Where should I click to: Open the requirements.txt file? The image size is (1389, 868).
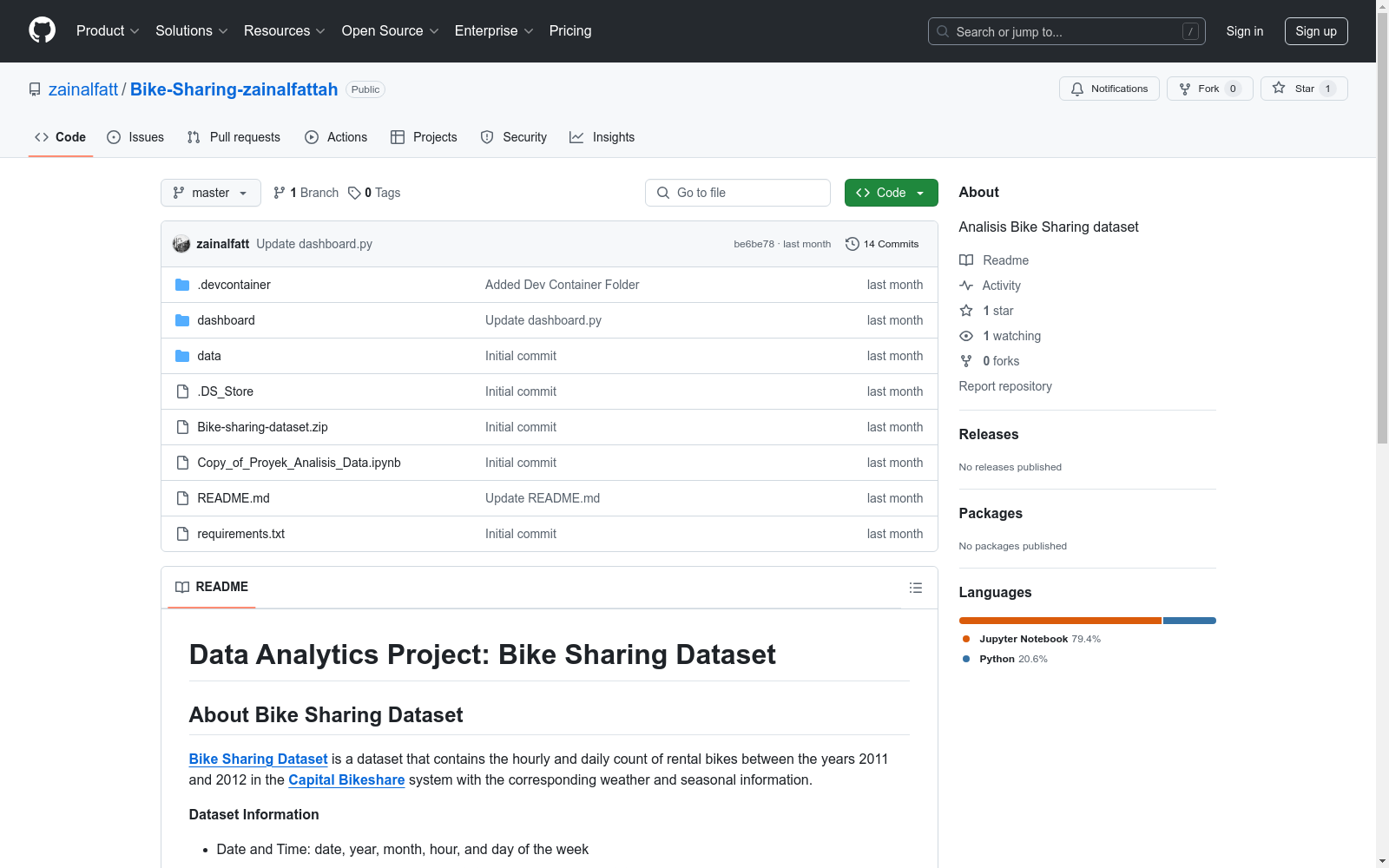[240, 534]
